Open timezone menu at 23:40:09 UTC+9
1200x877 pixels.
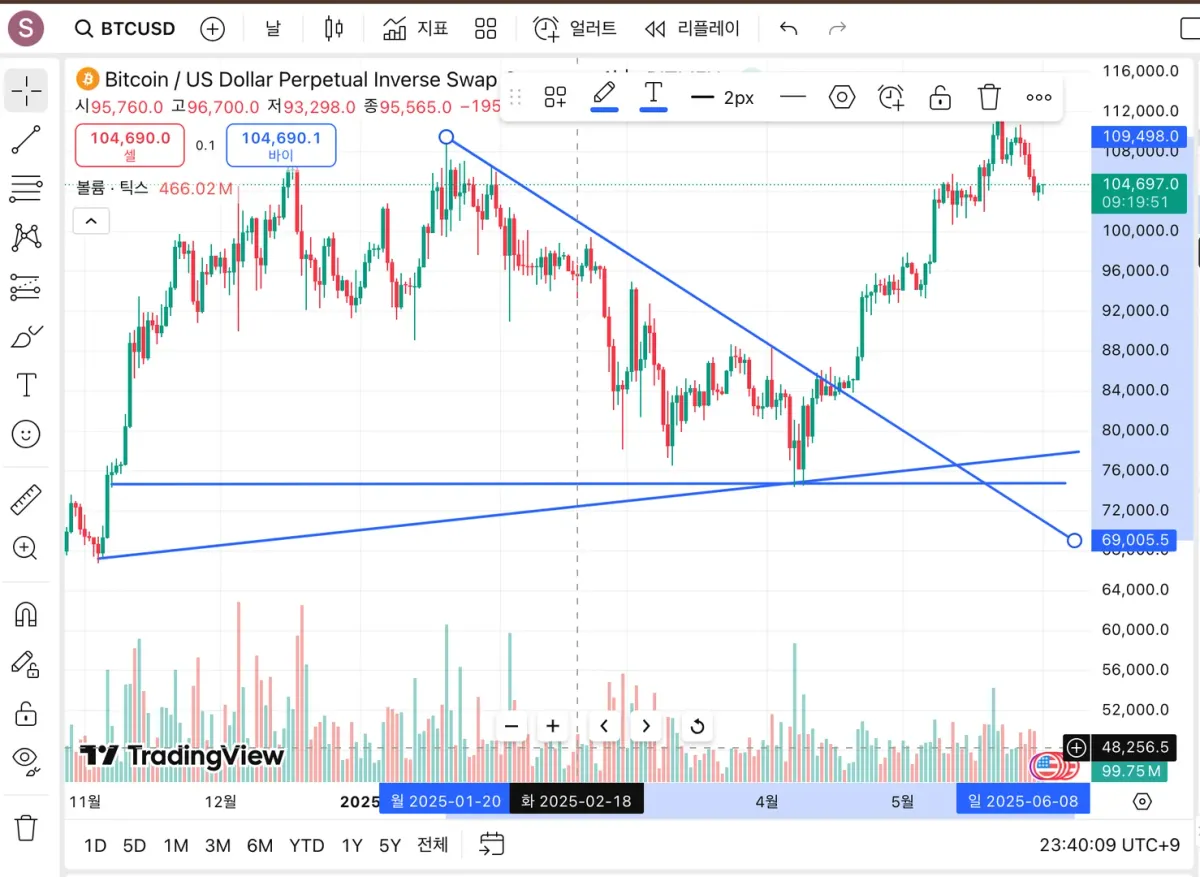pos(1109,845)
